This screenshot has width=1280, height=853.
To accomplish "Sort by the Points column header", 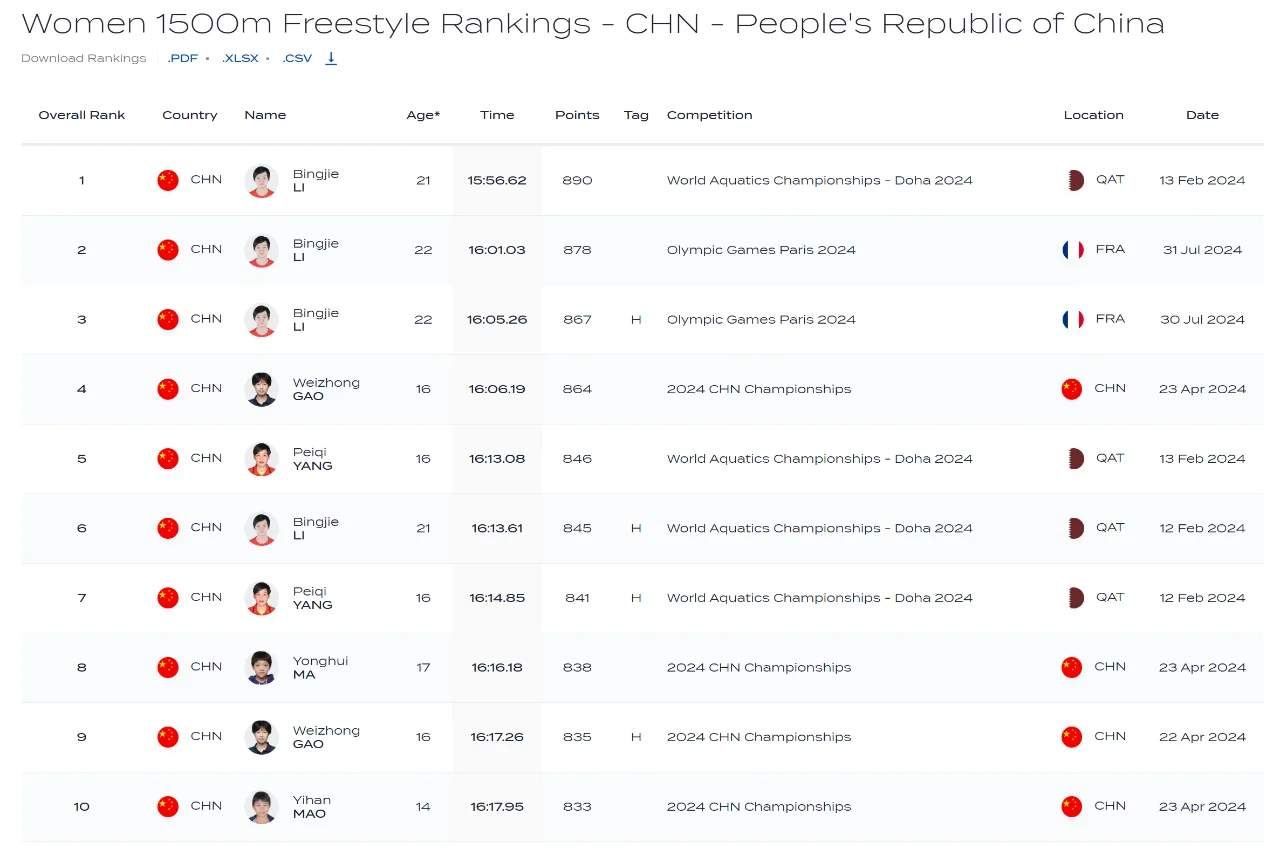I will point(577,115).
